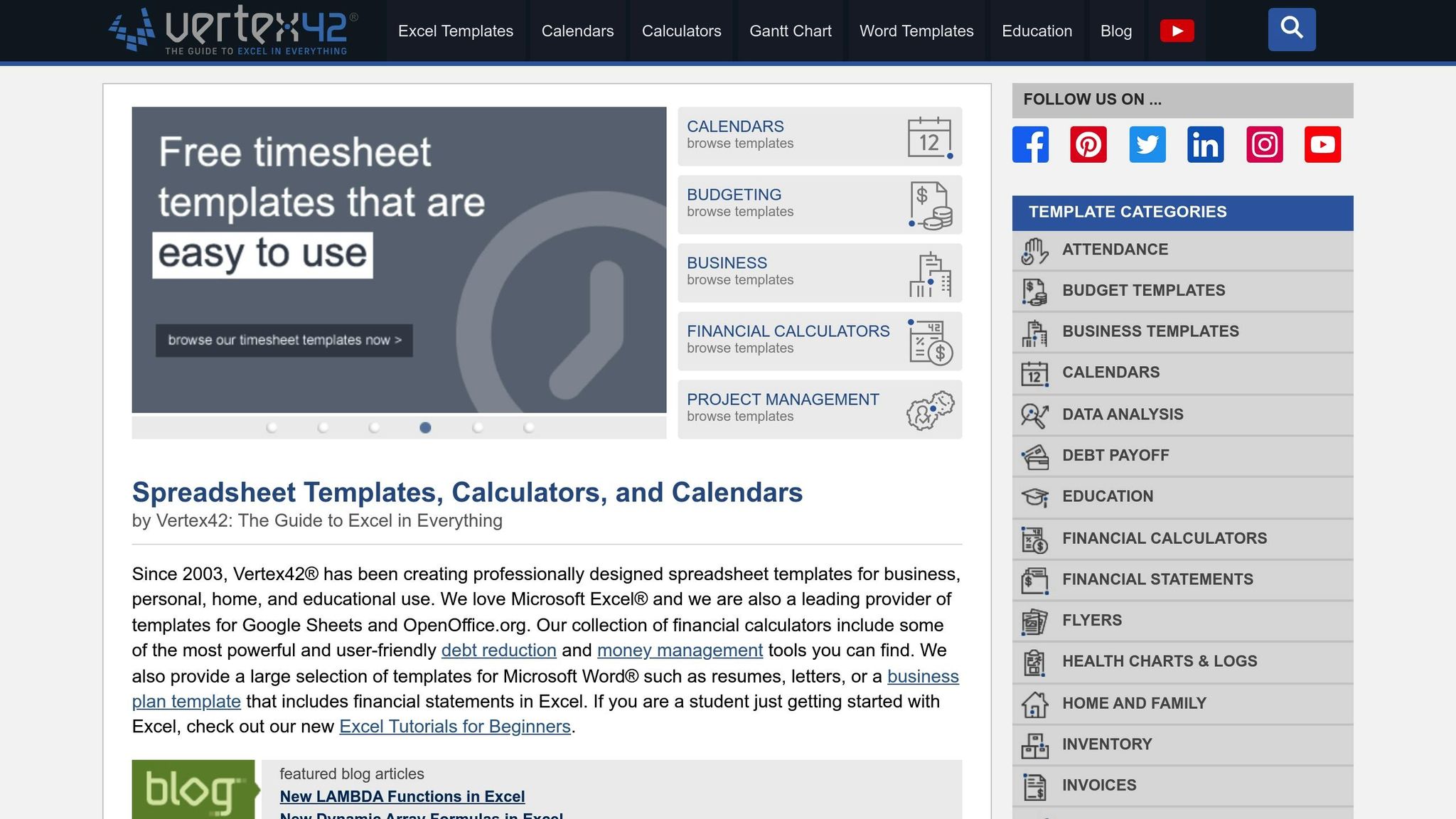The width and height of the screenshot is (1456, 819).
Task: Open the Instagram follow icon
Action: 1265,144
